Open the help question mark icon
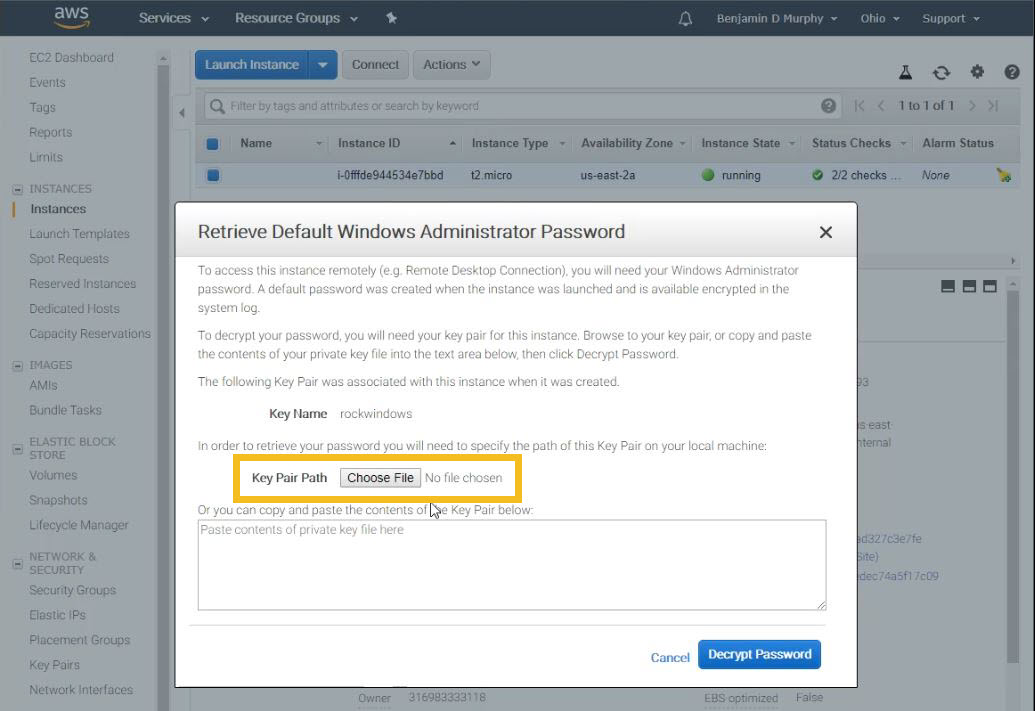Screen dimensions: 1035x711 pos(1012,71)
